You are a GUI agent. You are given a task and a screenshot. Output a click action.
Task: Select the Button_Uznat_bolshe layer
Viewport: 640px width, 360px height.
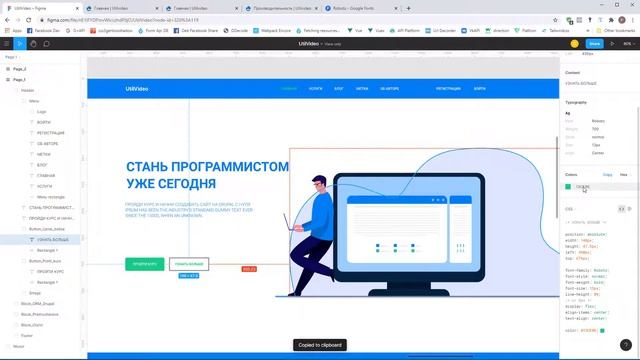[47, 229]
